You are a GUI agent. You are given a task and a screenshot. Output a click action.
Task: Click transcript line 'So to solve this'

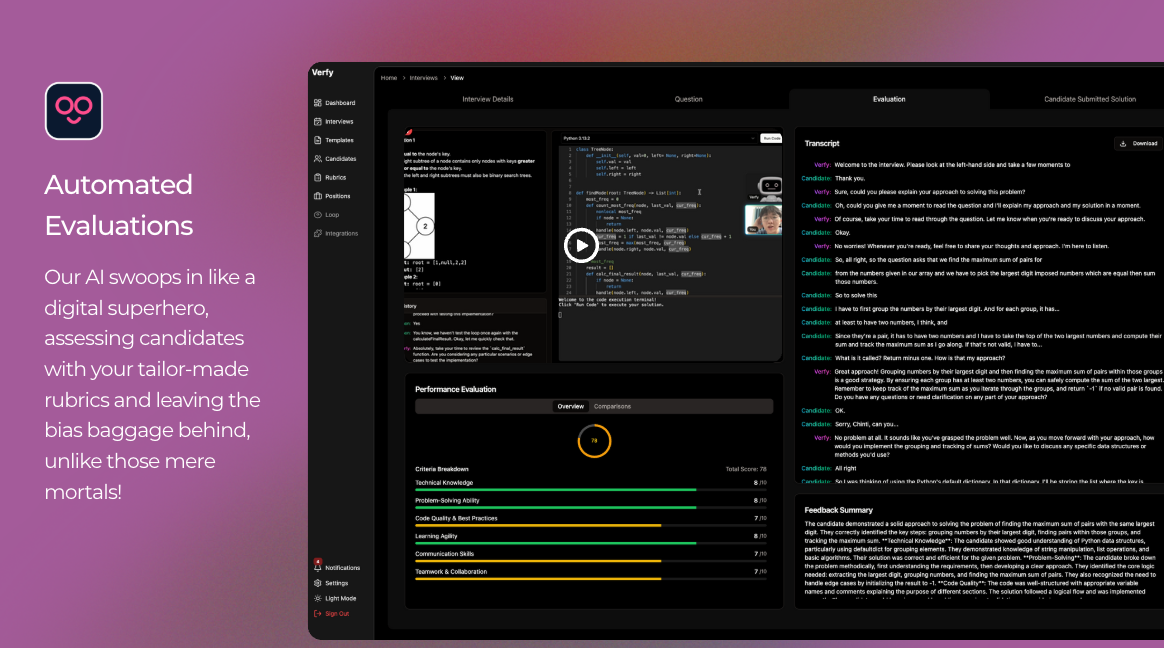856,295
